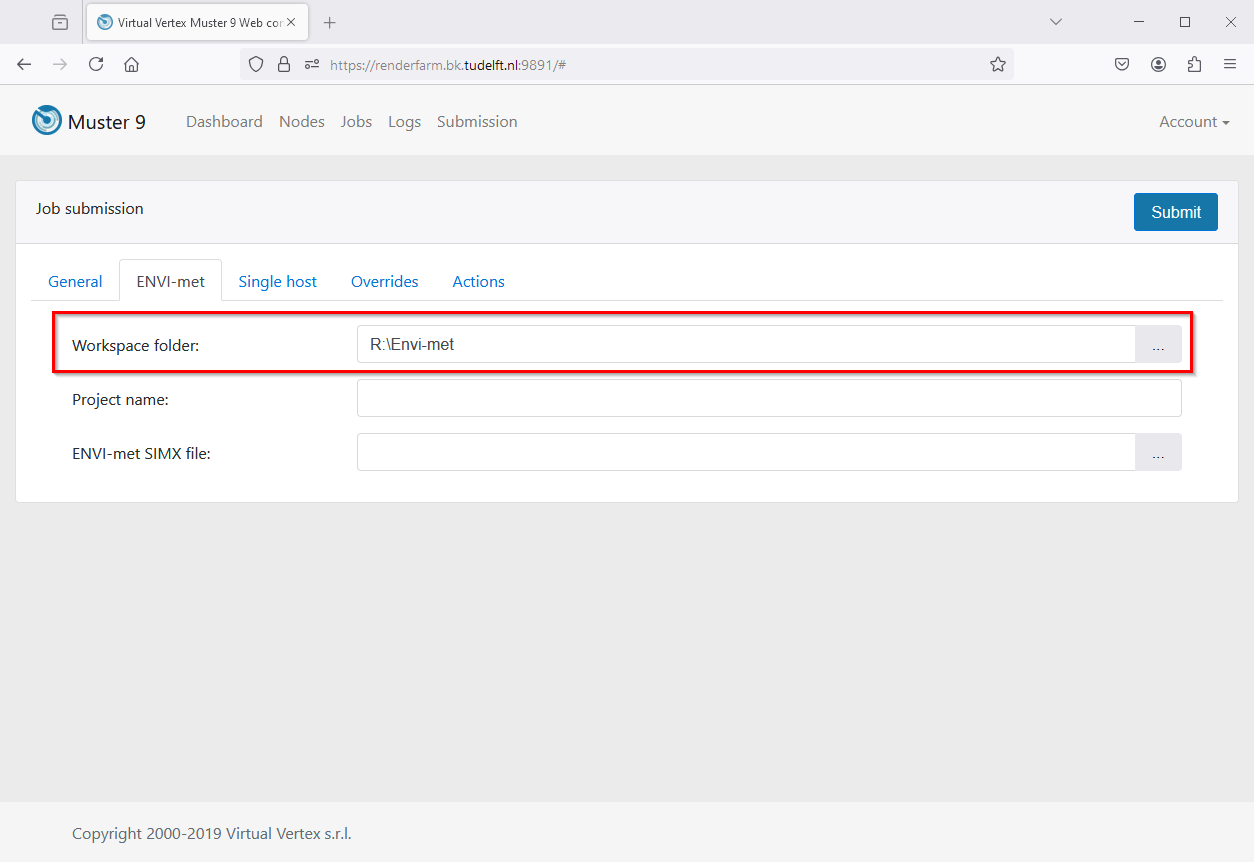This screenshot has width=1254, height=862.
Task: Click the Muster 9 logo icon
Action: (46, 120)
